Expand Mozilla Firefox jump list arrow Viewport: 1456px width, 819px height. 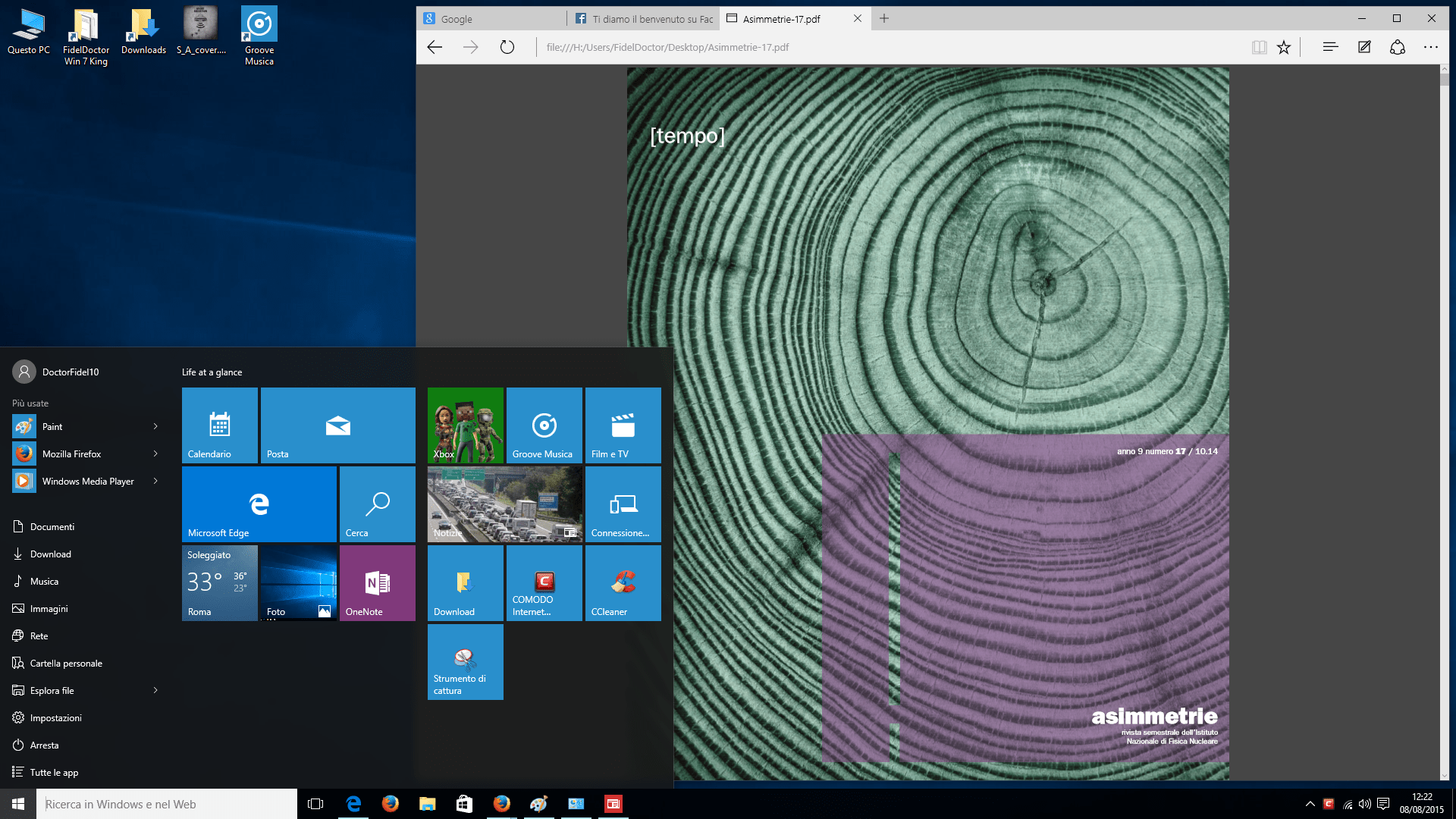[155, 453]
